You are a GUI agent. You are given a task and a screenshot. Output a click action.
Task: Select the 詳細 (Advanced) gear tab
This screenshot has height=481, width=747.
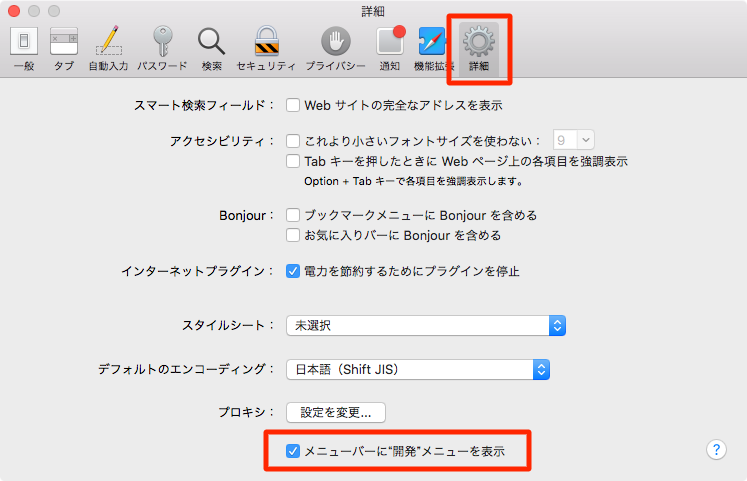point(479,49)
